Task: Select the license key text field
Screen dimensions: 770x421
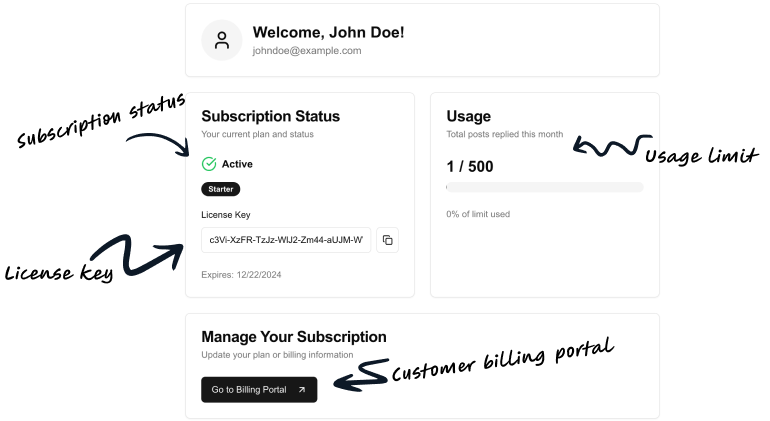Action: pos(285,240)
